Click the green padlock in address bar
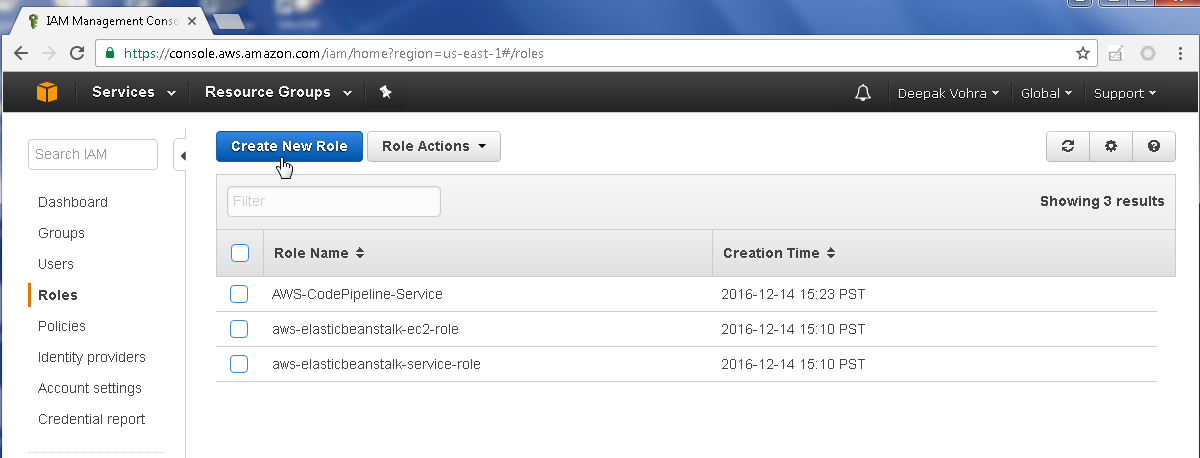Screen dimensions: 1200x458 112,53
